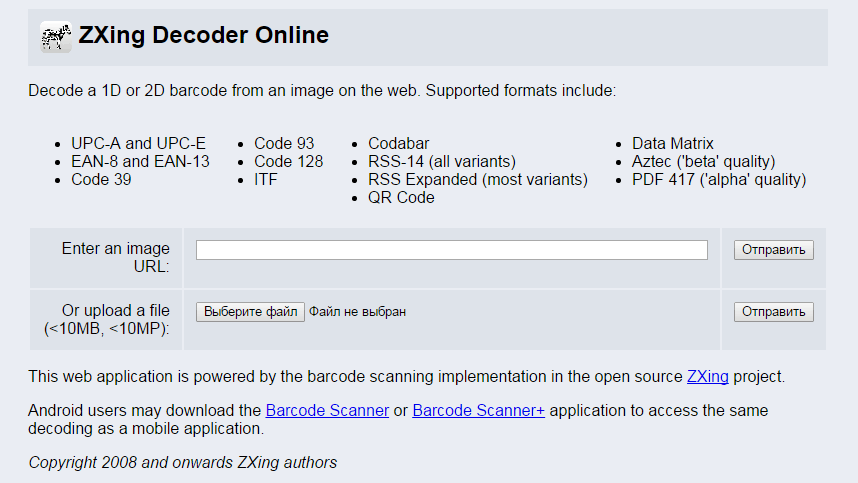Click the Copyright 2008 ZXing authors text

pyautogui.click(x=183, y=463)
